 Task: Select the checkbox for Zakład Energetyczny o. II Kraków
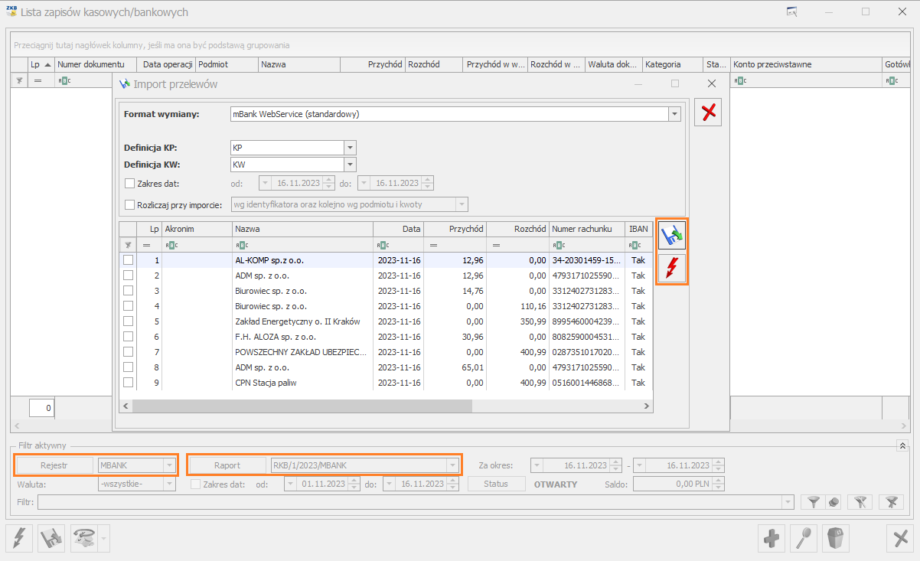(x=128, y=321)
